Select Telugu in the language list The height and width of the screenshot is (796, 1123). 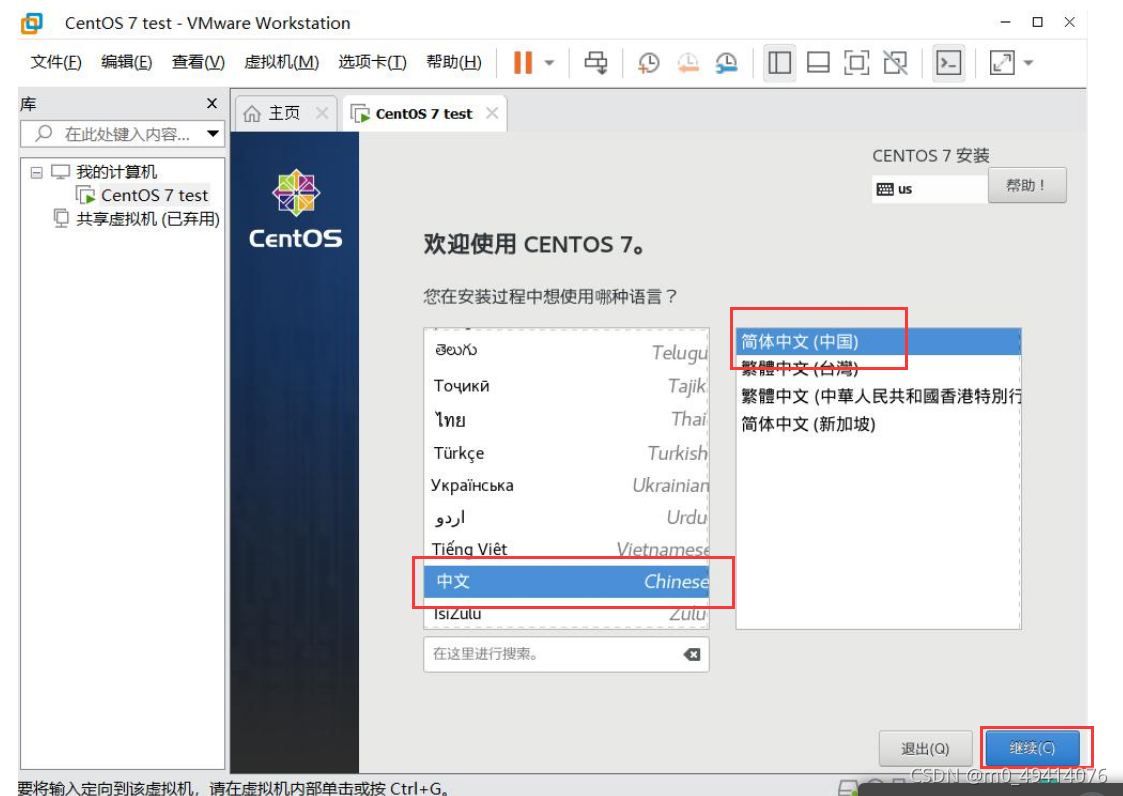567,351
